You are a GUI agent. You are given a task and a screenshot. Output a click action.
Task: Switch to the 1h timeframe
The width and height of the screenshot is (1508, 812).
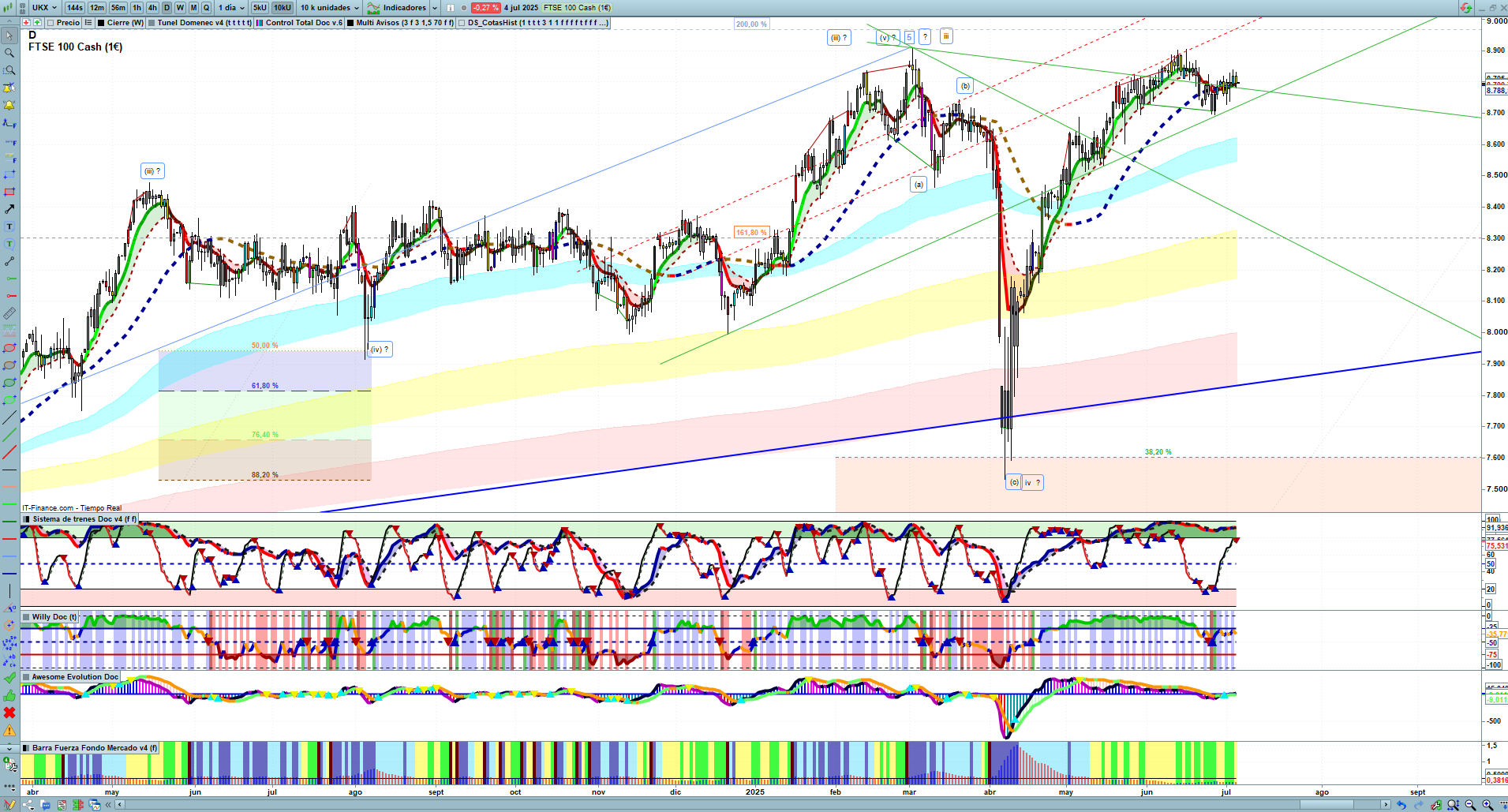point(137,8)
